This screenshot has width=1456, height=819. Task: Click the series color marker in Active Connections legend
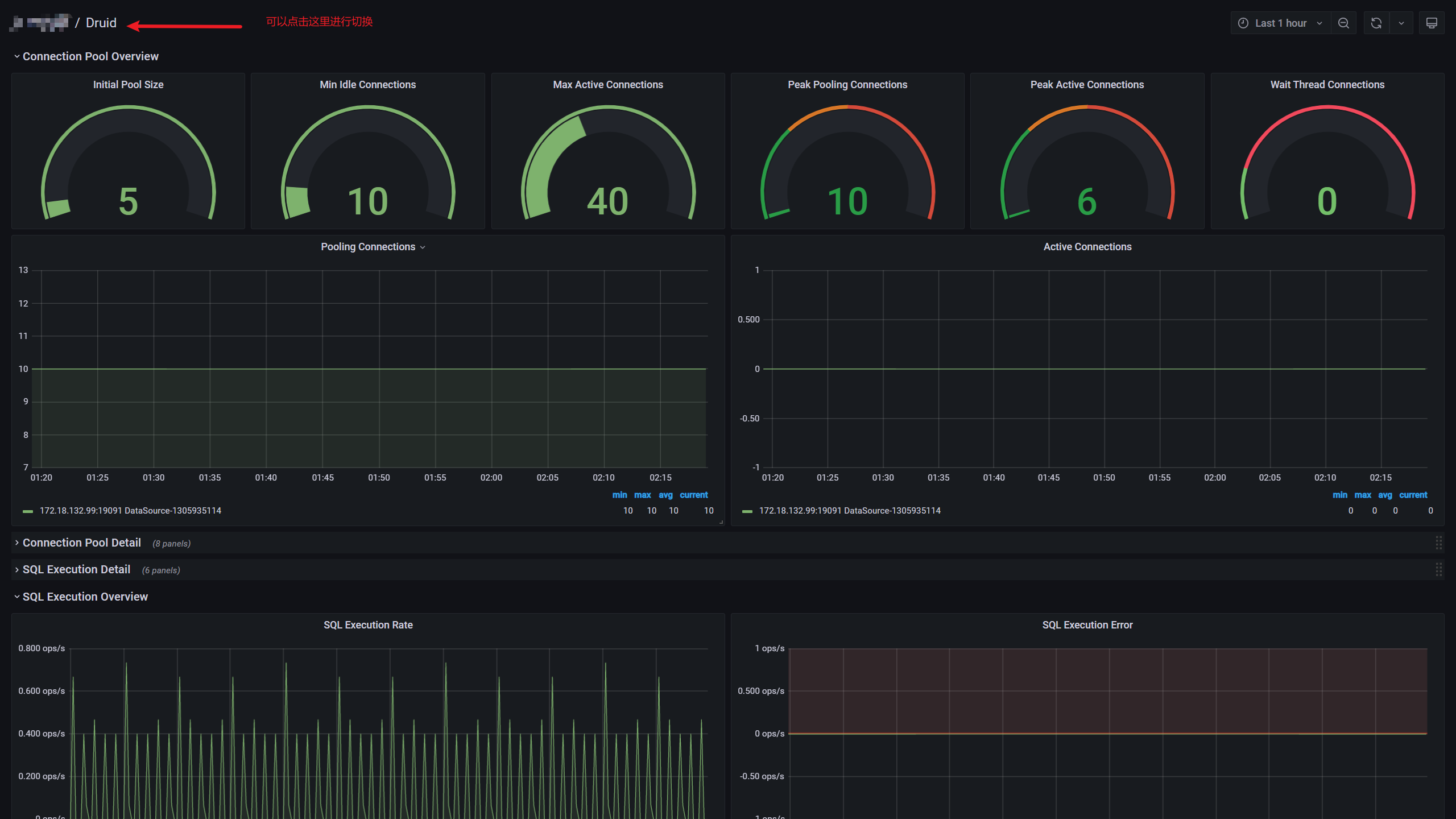coord(748,510)
